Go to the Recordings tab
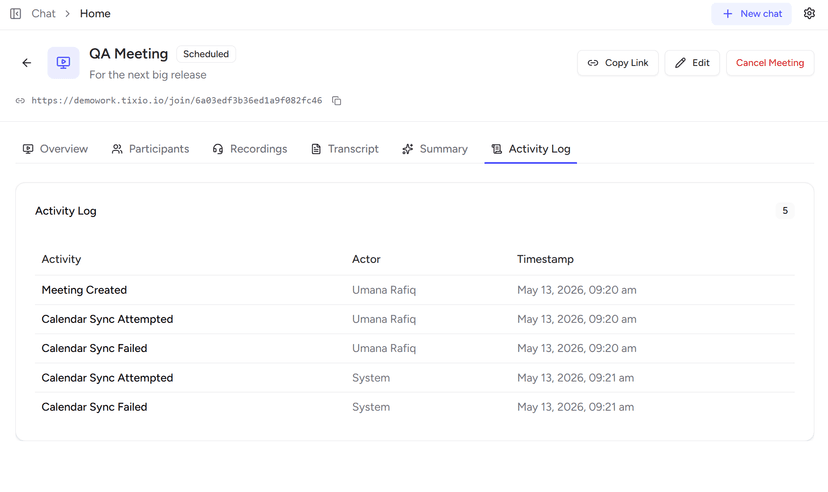Image resolution: width=828 pixels, height=492 pixels. [x=250, y=149]
